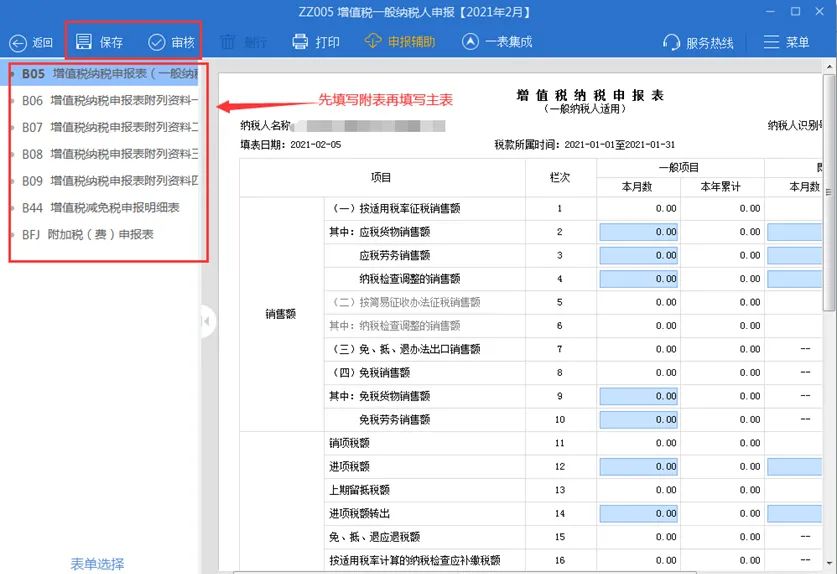Image resolution: width=837 pixels, height=574 pixels.
Task: Collapse the left sidebar panel arrow
Action: (207, 322)
